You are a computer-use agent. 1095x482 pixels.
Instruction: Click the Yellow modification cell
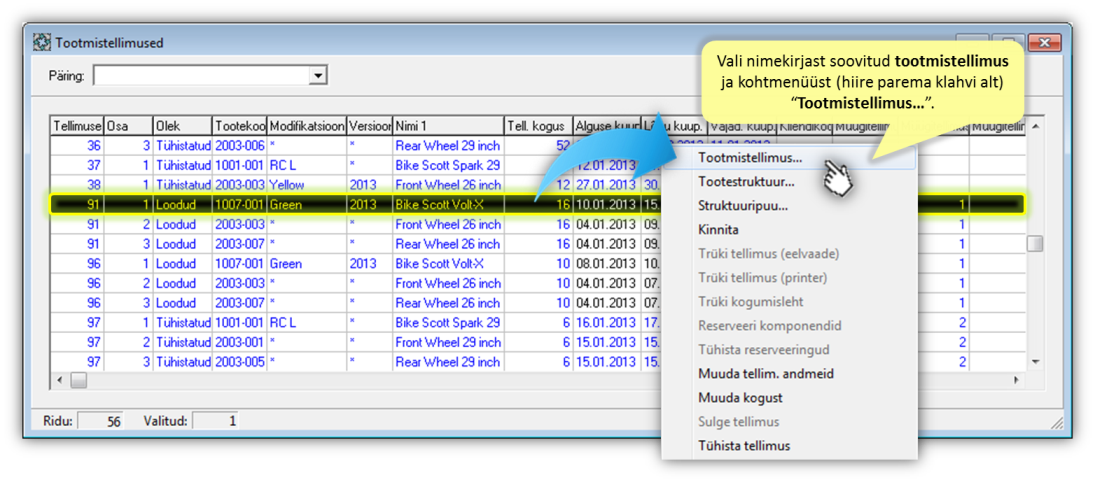pos(307,185)
